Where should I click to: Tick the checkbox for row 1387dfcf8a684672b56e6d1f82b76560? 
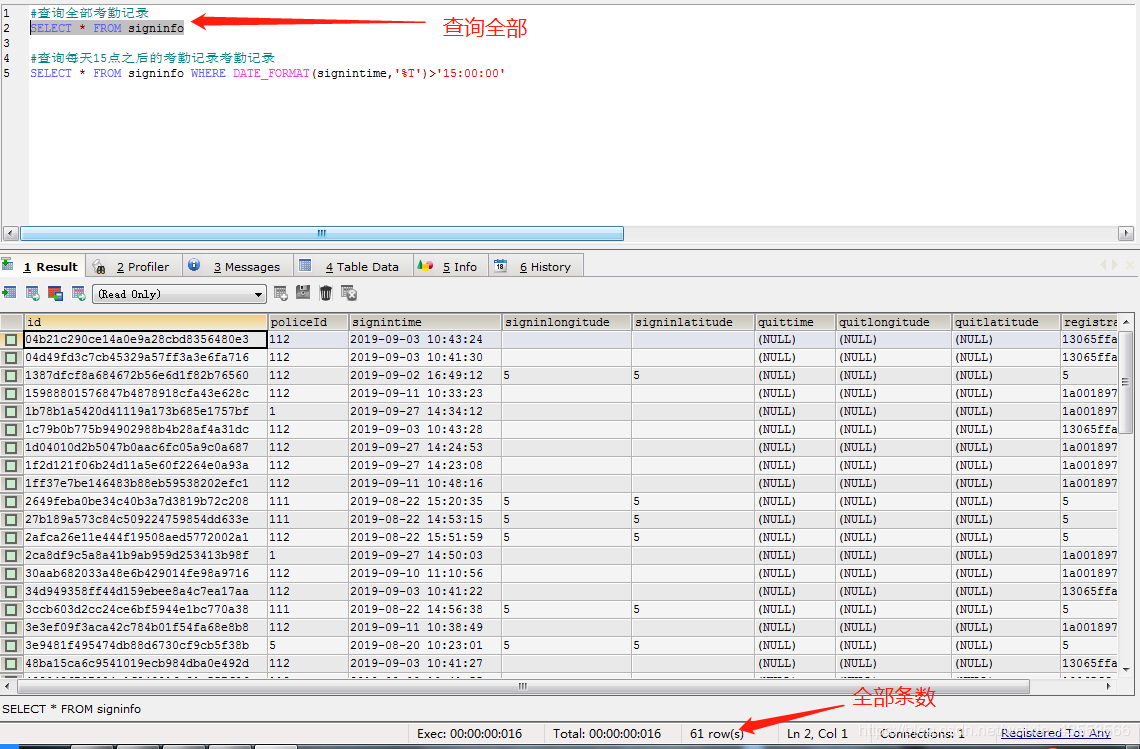[11, 376]
